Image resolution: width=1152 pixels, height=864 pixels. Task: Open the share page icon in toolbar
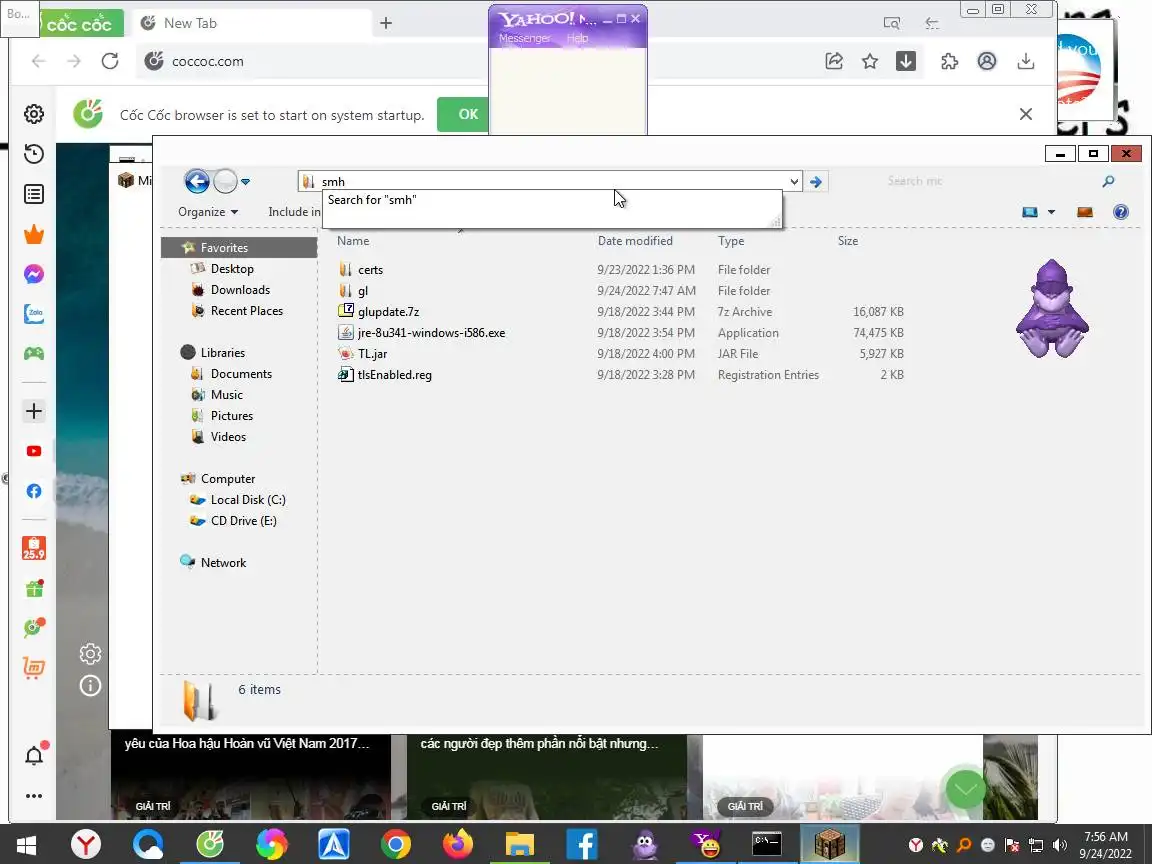[834, 61]
